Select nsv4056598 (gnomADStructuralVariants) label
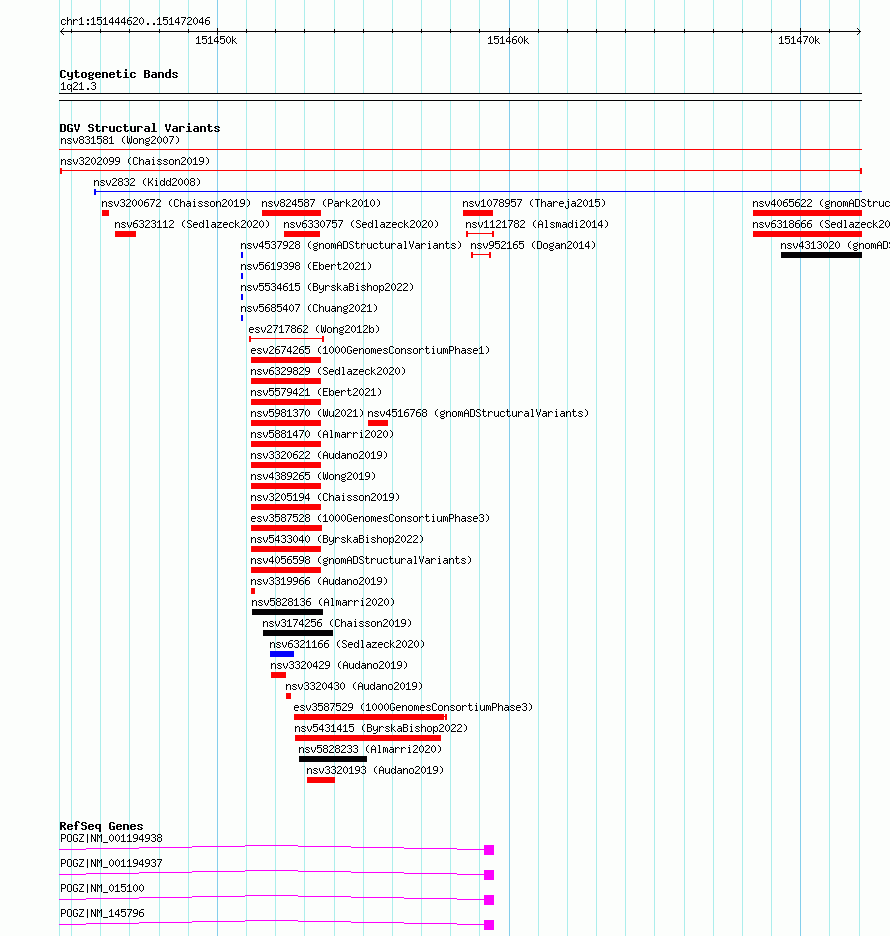This screenshot has width=890, height=936. [x=361, y=560]
